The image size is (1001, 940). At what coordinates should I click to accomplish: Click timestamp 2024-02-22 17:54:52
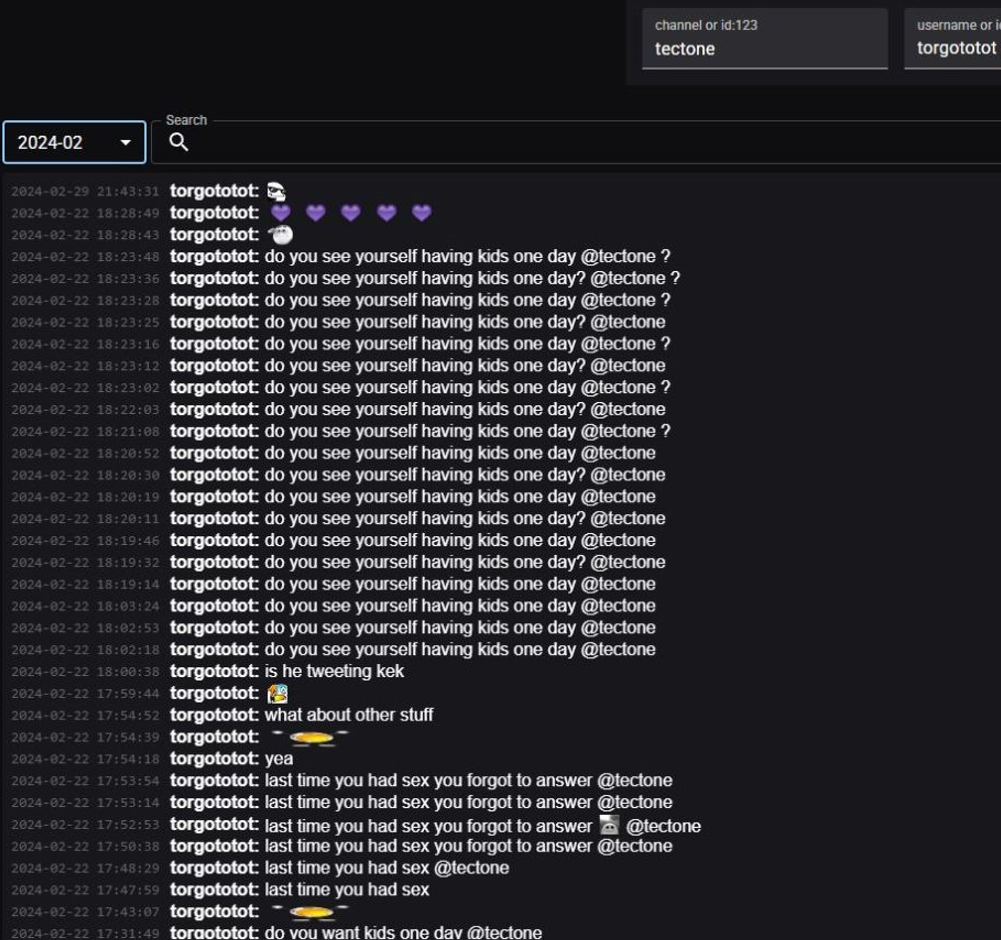[x=85, y=715]
